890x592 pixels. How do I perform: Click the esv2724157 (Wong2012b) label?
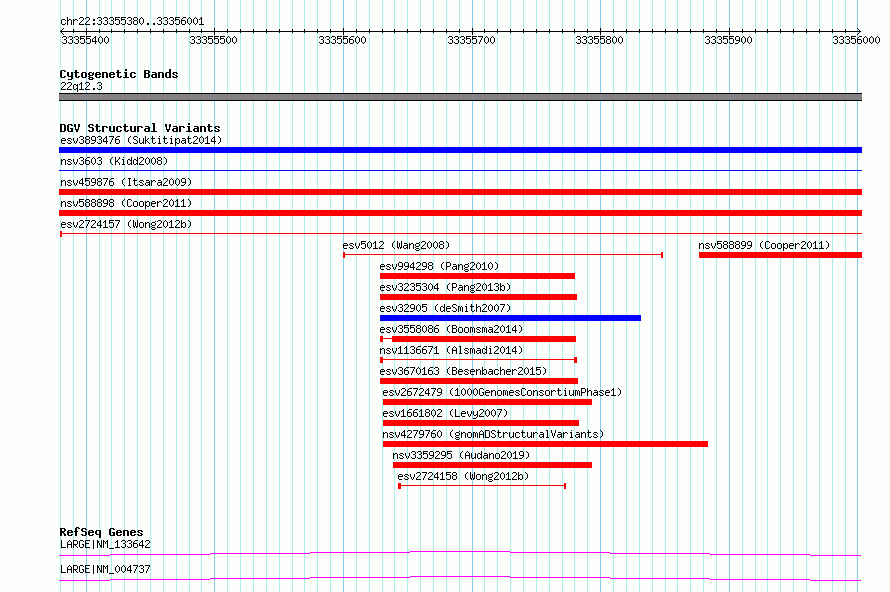pos(126,224)
